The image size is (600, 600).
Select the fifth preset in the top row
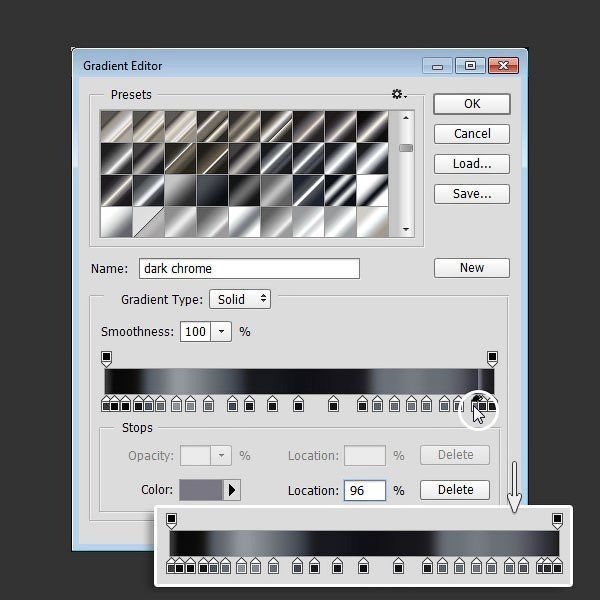(x=245, y=127)
